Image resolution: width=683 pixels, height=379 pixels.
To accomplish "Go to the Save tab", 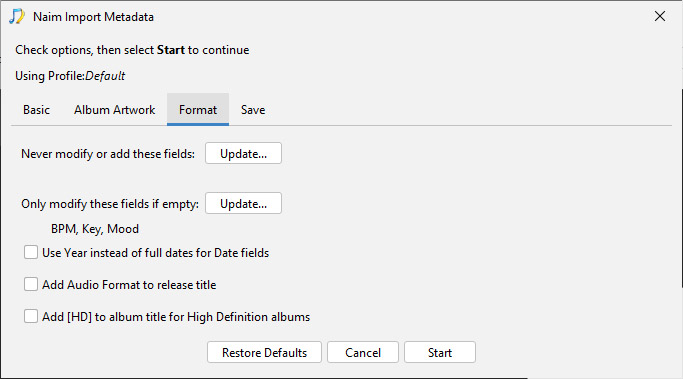I will tap(253, 110).
